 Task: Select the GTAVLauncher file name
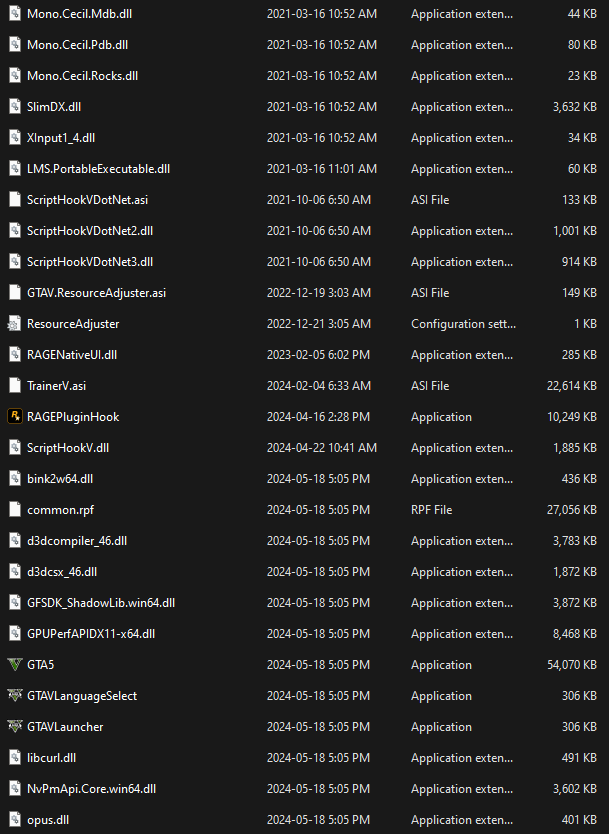point(65,727)
